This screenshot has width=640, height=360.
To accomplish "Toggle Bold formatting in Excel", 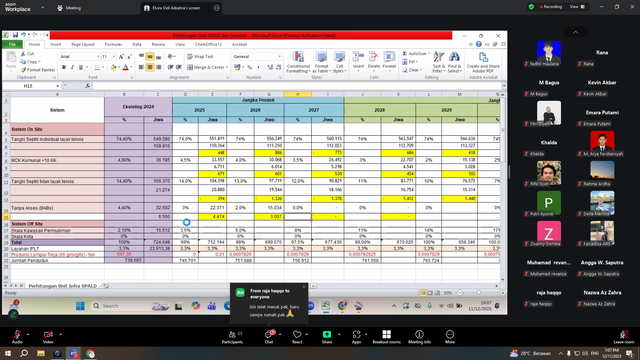I will pyautogui.click(x=64, y=67).
